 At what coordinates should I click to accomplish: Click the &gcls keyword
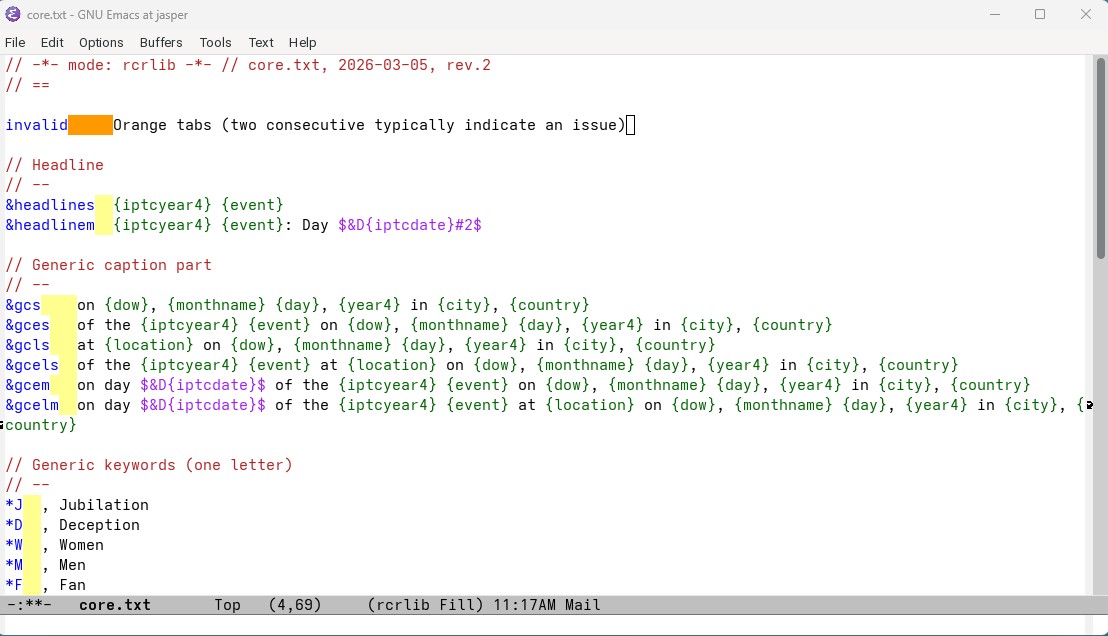coord(28,345)
